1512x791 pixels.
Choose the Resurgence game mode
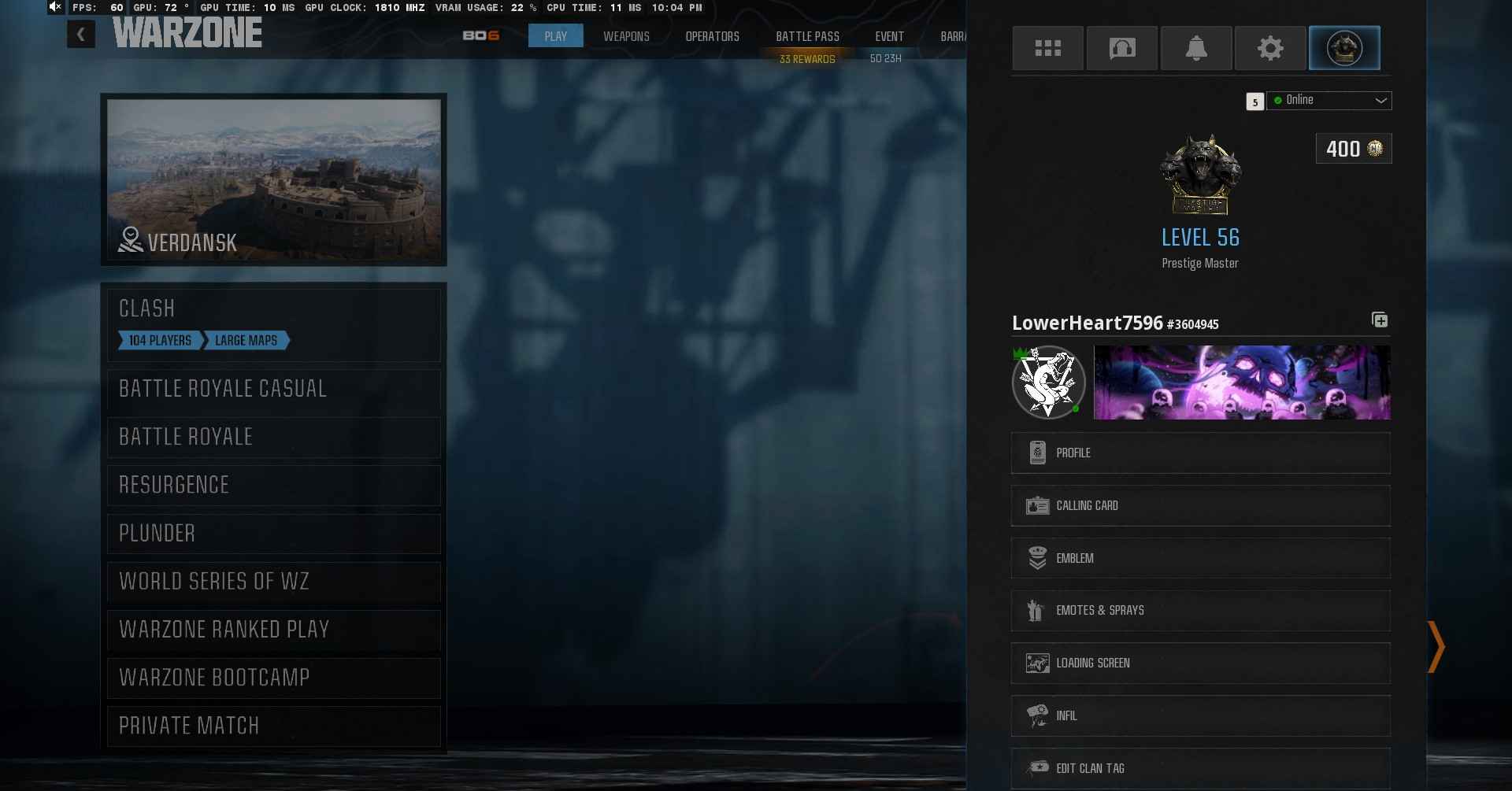pos(273,485)
